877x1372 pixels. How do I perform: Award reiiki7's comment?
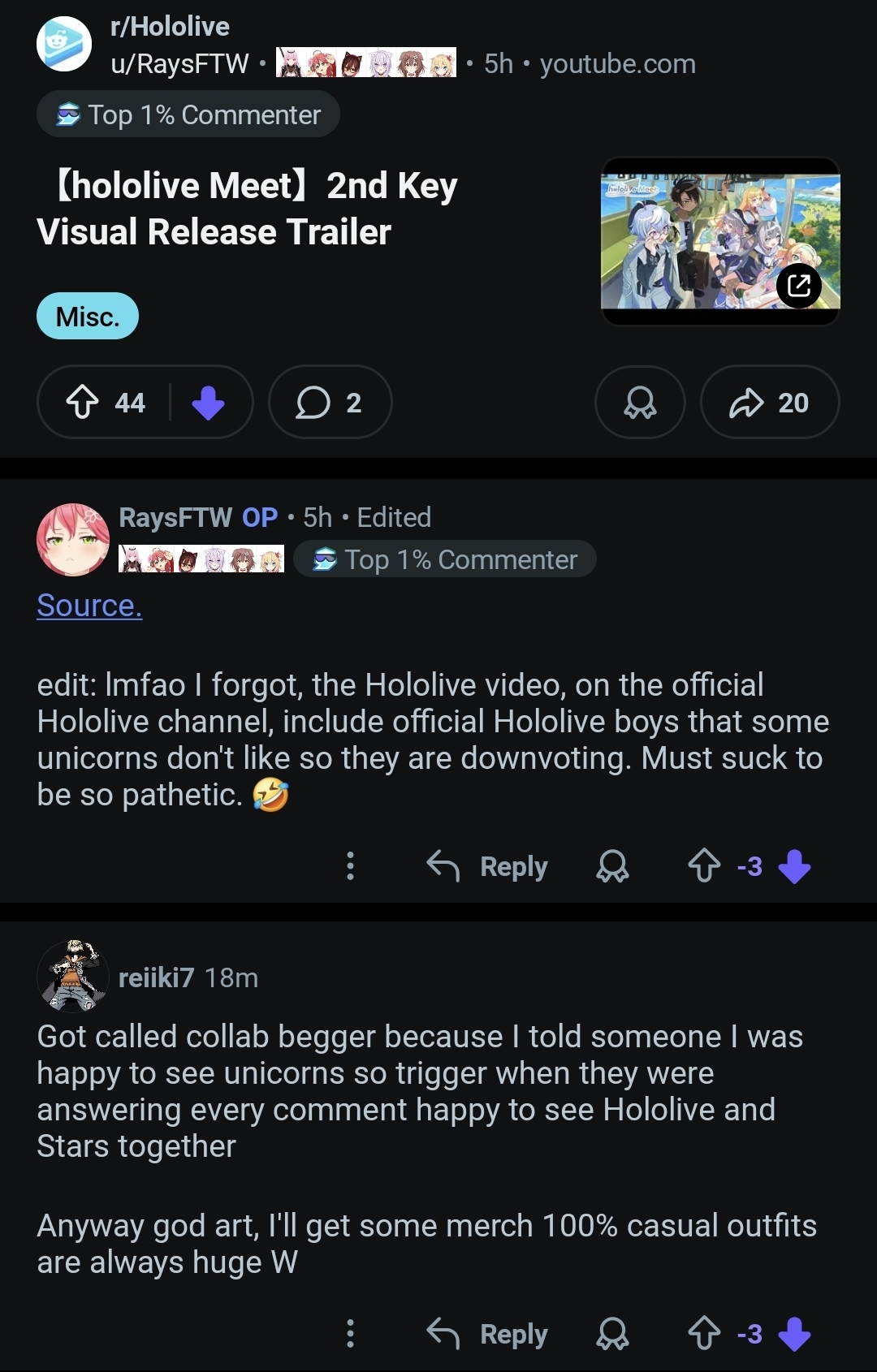point(612,1334)
